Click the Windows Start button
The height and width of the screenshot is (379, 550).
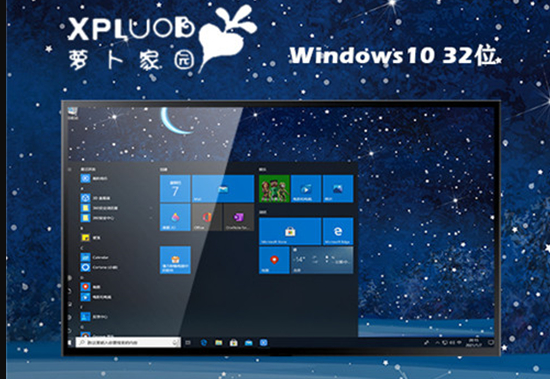(69, 342)
